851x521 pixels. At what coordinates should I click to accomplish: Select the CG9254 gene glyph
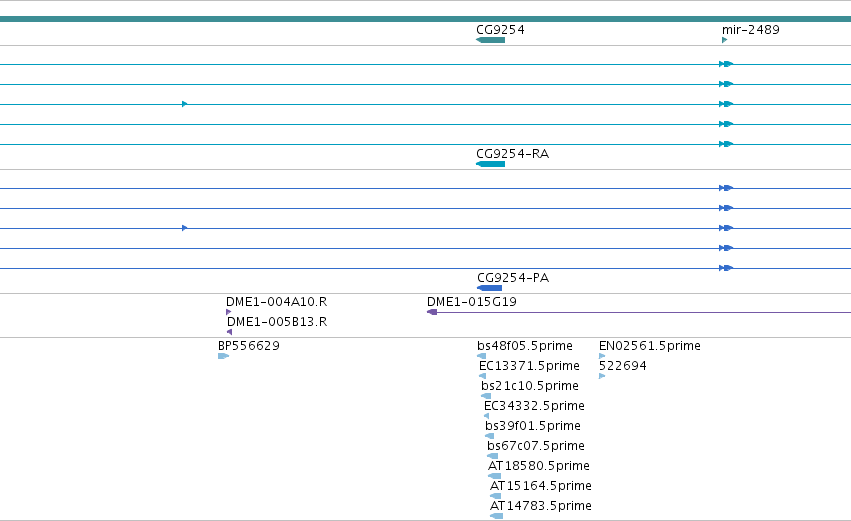pyautogui.click(x=491, y=40)
